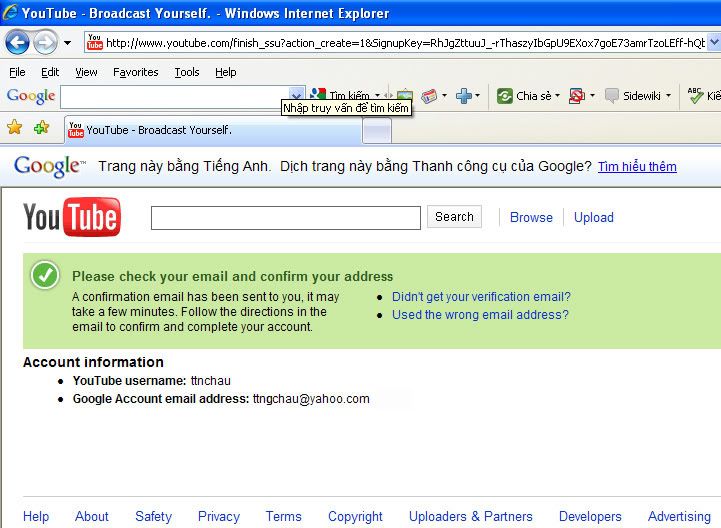
Task: Click the Internet Explorer title bar icon
Action: (10, 12)
